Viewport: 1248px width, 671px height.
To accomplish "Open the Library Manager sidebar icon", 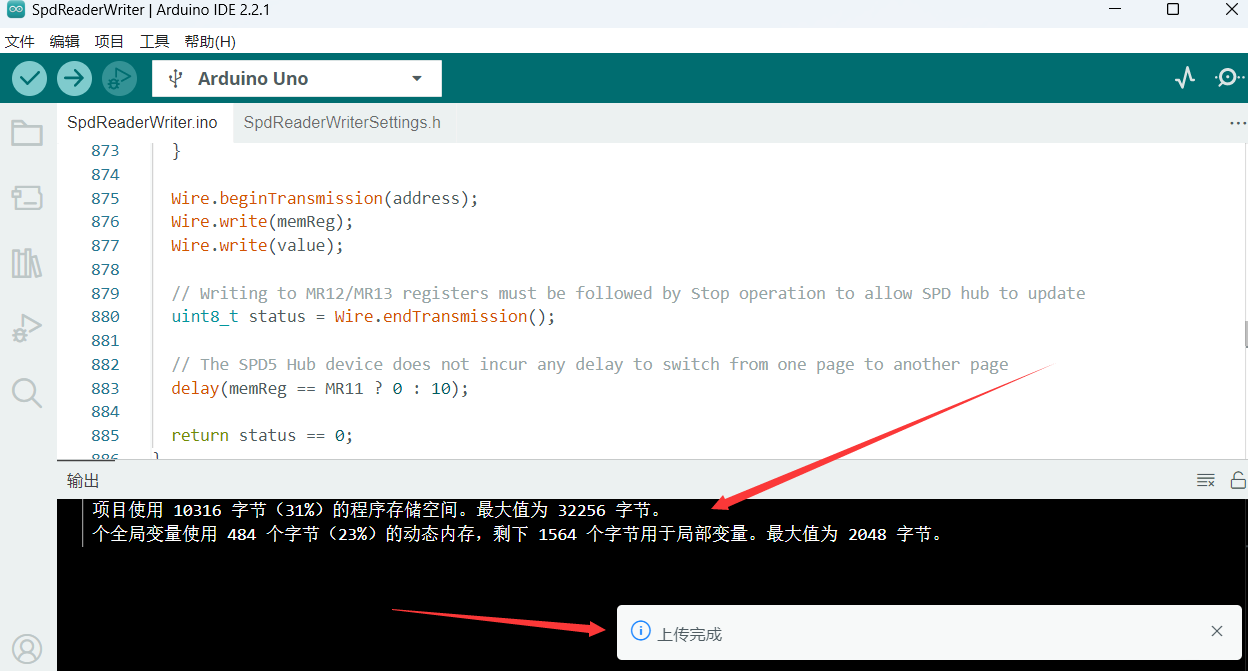I will 27,263.
